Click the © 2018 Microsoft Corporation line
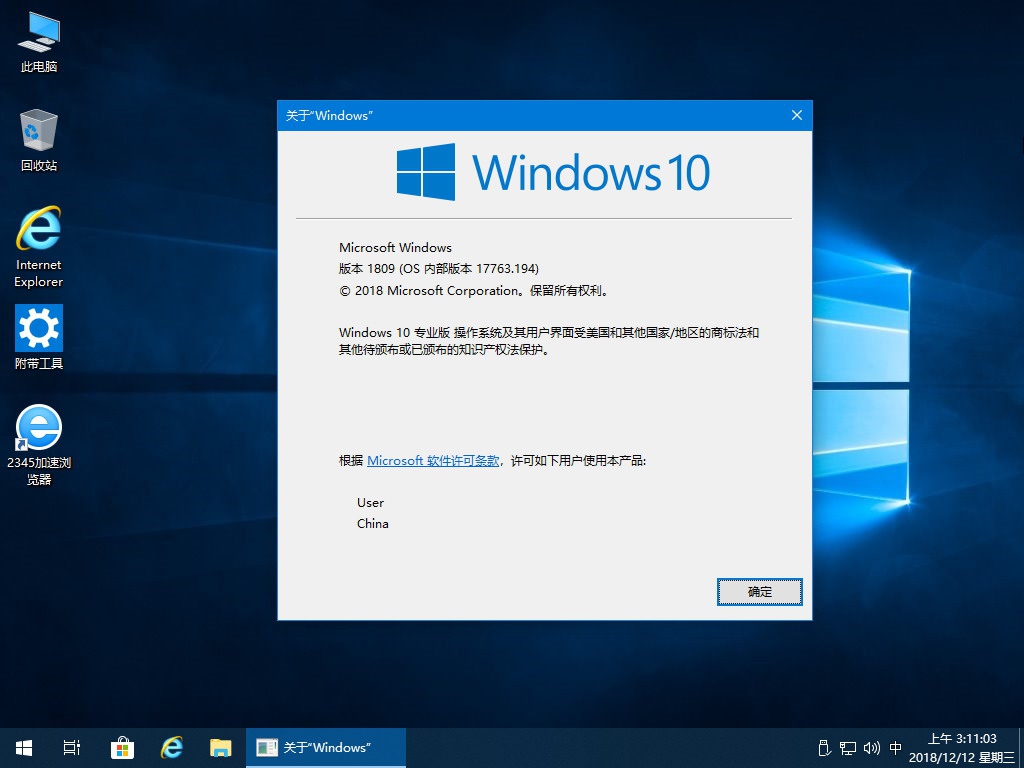 tap(475, 291)
